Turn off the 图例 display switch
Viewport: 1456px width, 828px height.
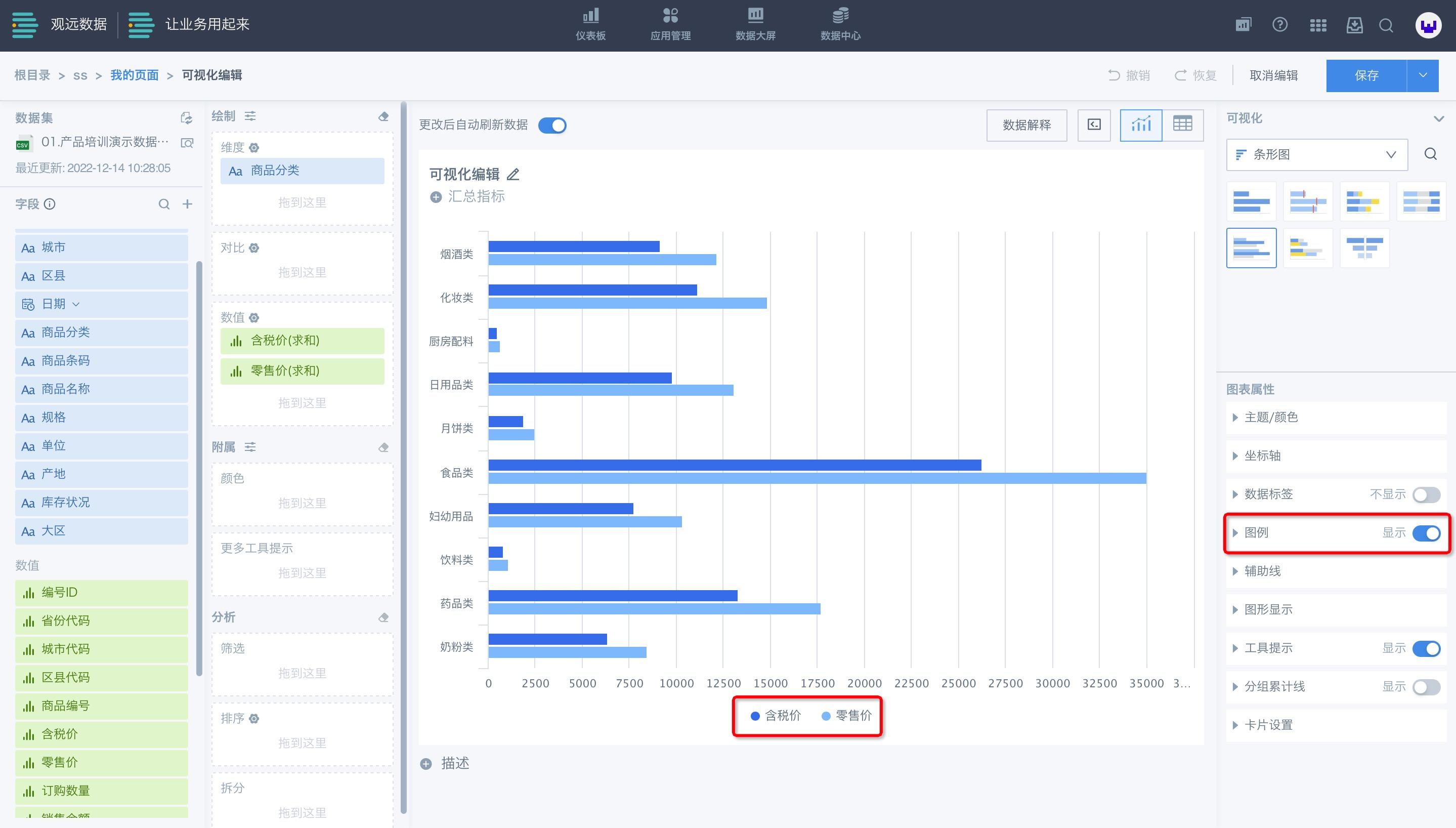tap(1427, 533)
